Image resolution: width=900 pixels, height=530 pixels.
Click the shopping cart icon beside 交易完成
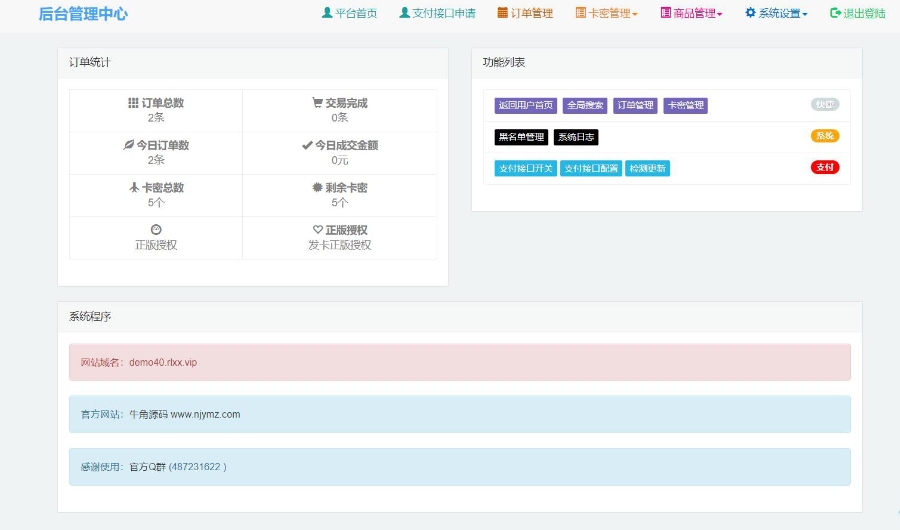[x=317, y=103]
